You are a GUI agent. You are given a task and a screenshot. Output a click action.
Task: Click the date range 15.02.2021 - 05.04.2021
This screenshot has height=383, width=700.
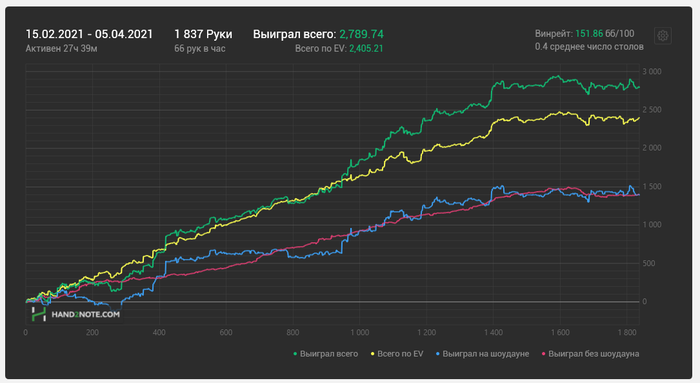tap(89, 34)
